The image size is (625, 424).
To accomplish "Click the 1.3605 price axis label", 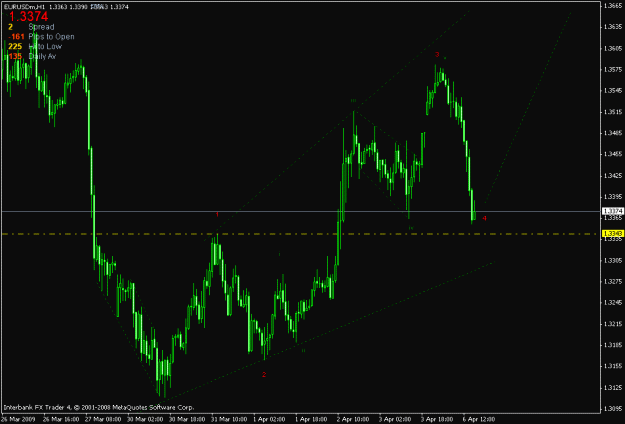I will click(x=612, y=48).
